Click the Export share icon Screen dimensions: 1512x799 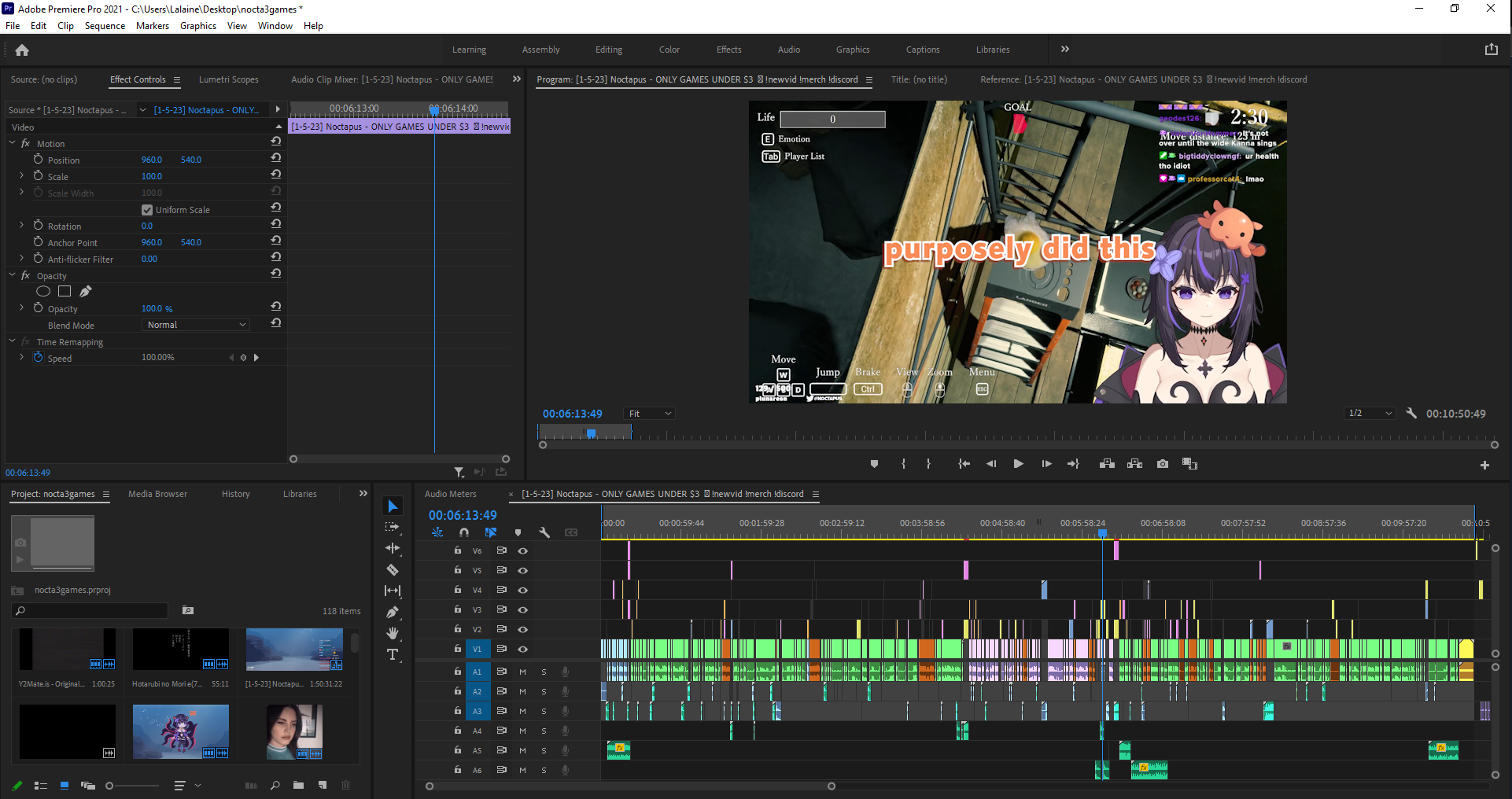pyautogui.click(x=1491, y=49)
